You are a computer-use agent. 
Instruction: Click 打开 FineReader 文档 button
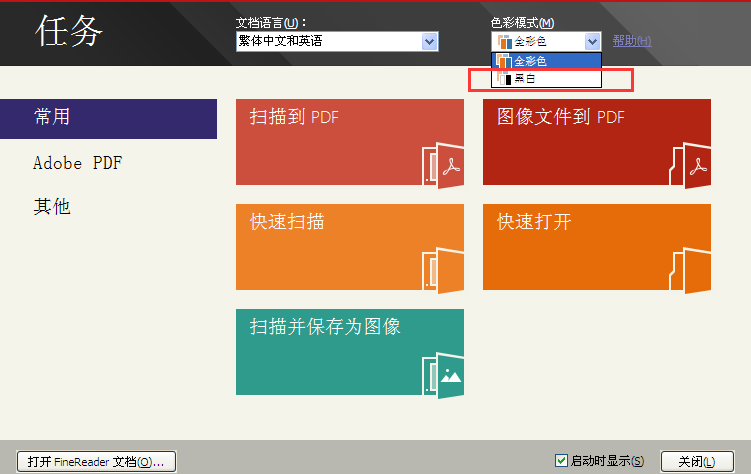click(96, 462)
